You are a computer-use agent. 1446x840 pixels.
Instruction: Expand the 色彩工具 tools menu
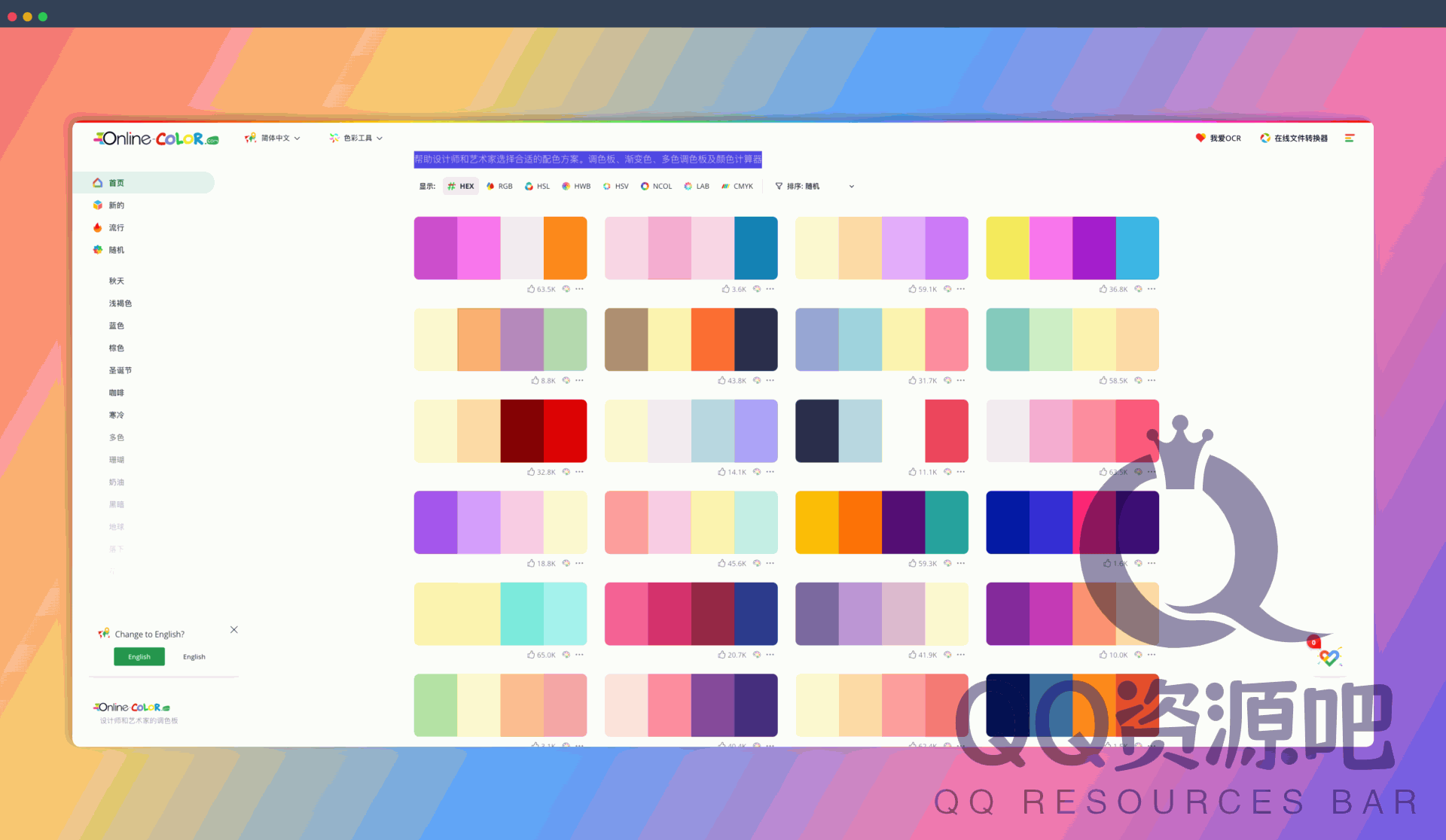coord(356,138)
